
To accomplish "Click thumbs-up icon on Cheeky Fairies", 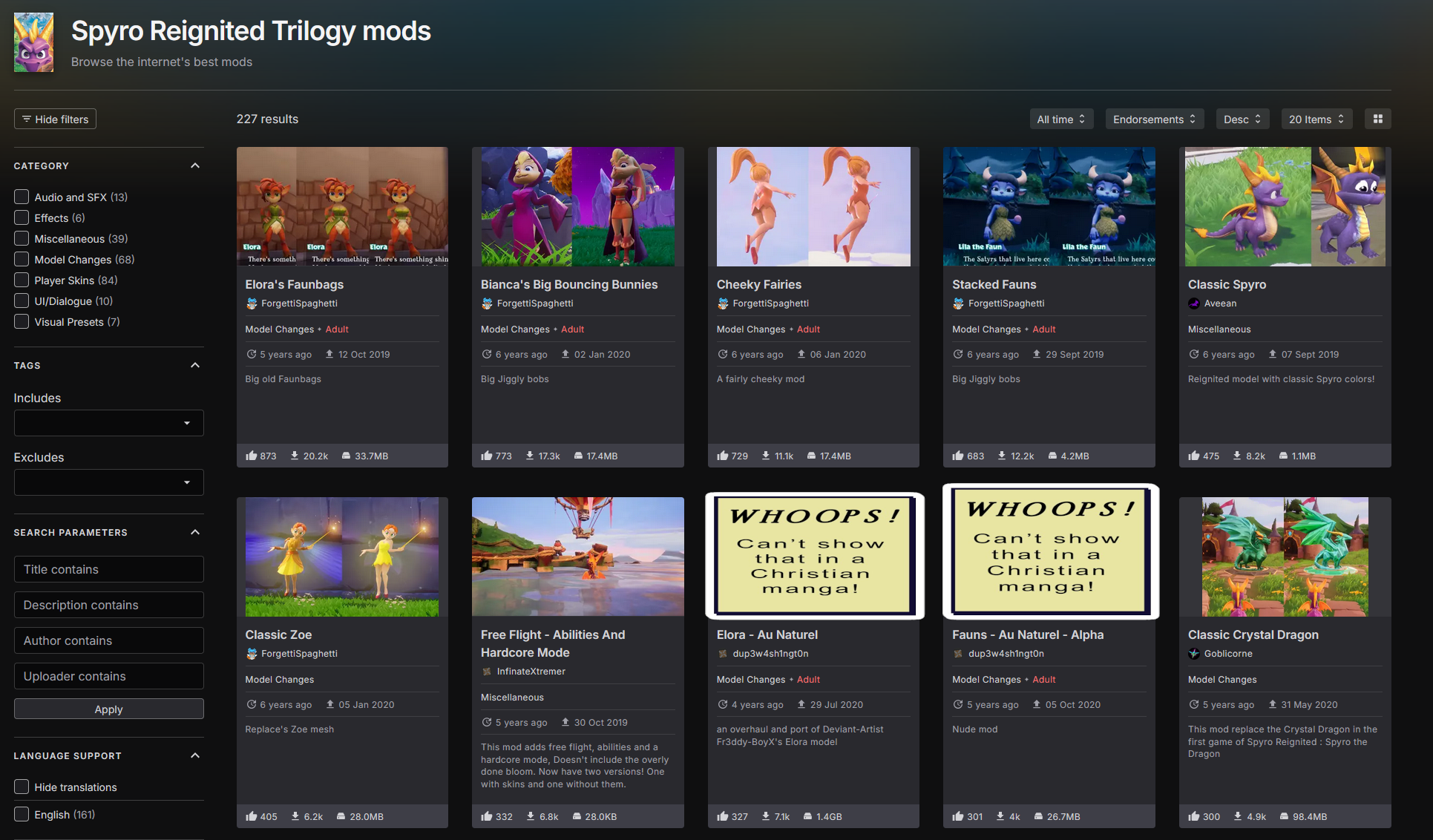I will 723,456.
